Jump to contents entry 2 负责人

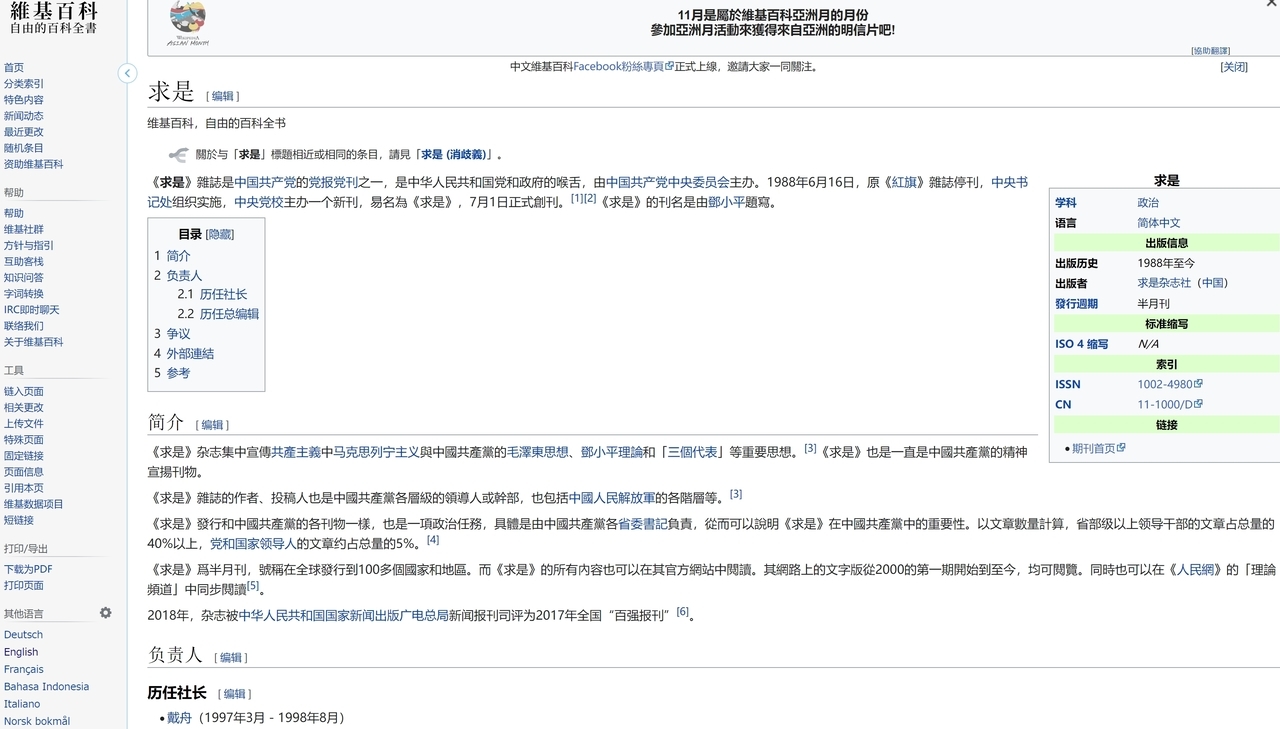click(x=178, y=275)
